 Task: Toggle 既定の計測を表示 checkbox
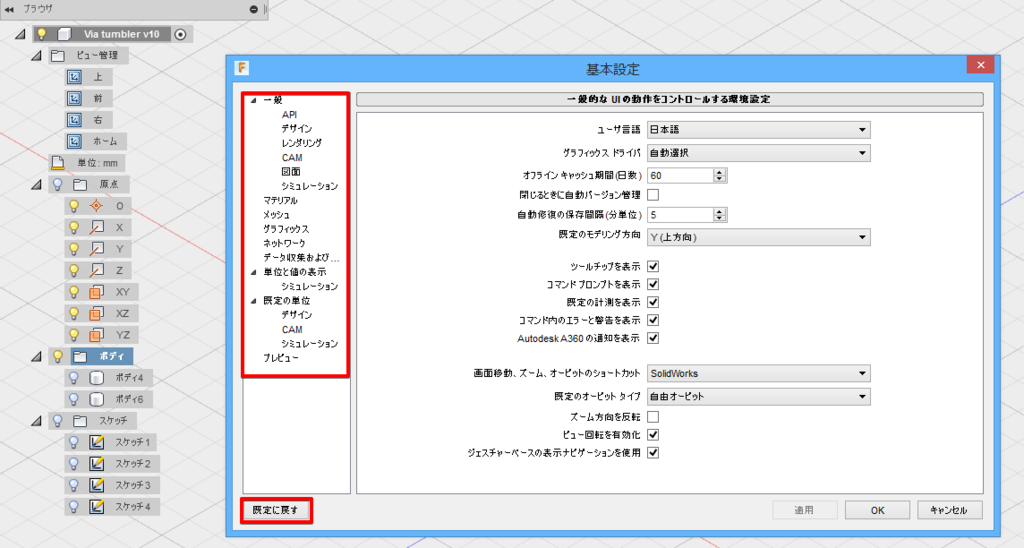(653, 302)
